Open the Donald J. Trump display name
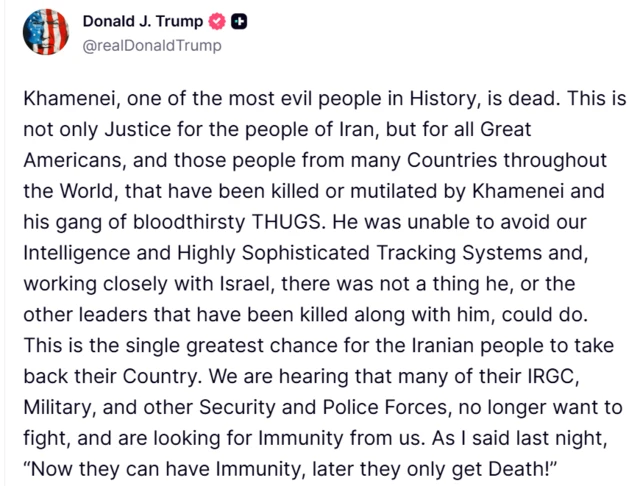This screenshot has height=486, width=640. coord(144,22)
